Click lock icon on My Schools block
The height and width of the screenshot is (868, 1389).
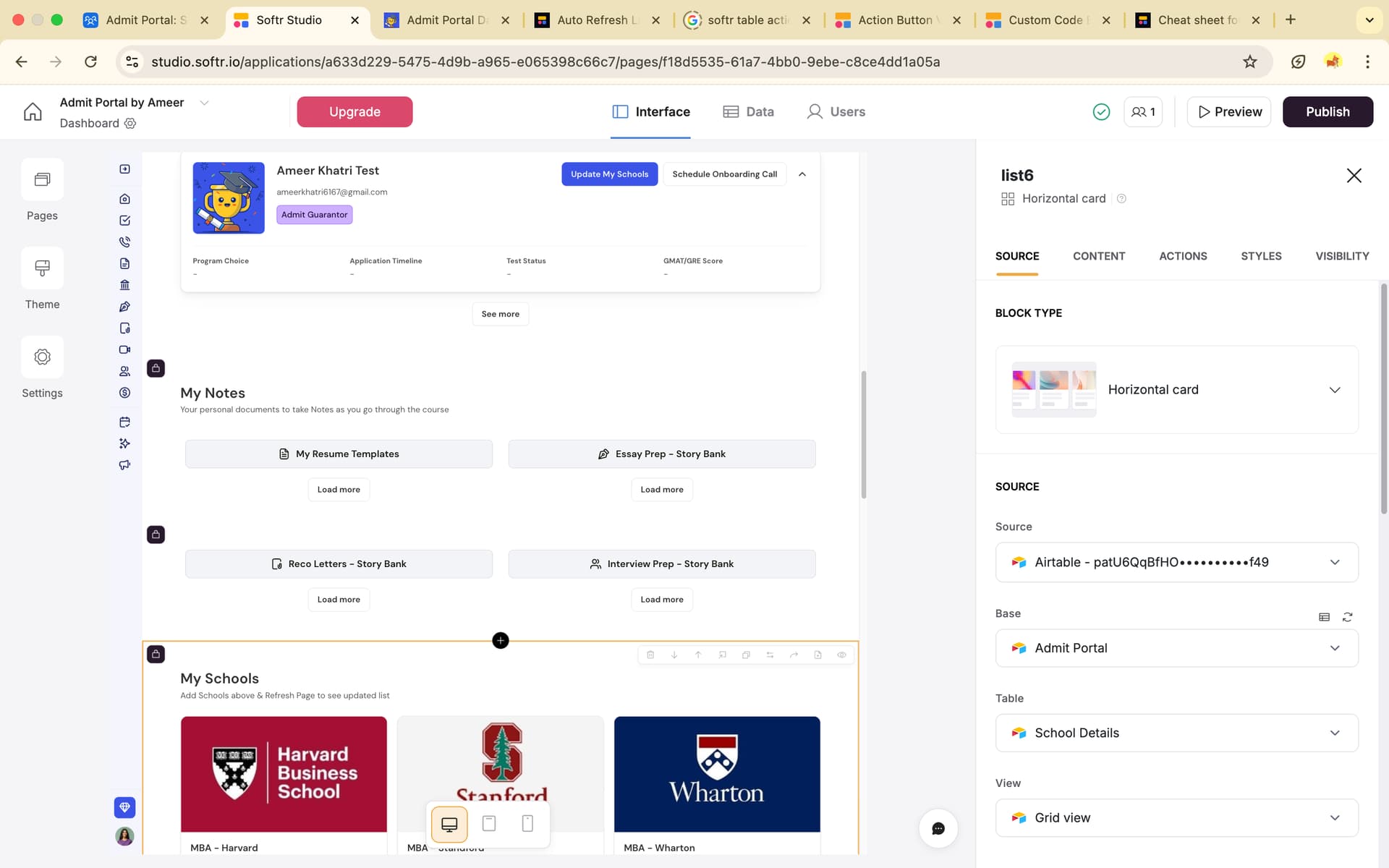click(156, 654)
